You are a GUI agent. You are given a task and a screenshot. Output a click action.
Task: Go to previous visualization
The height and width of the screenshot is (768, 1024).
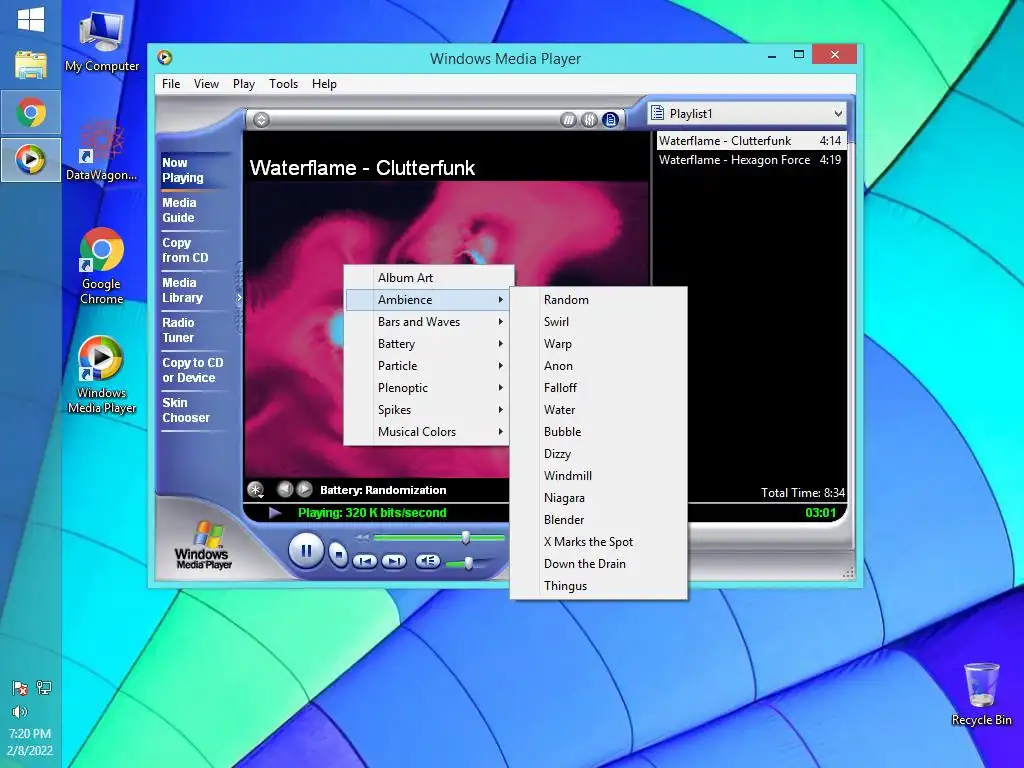284,488
